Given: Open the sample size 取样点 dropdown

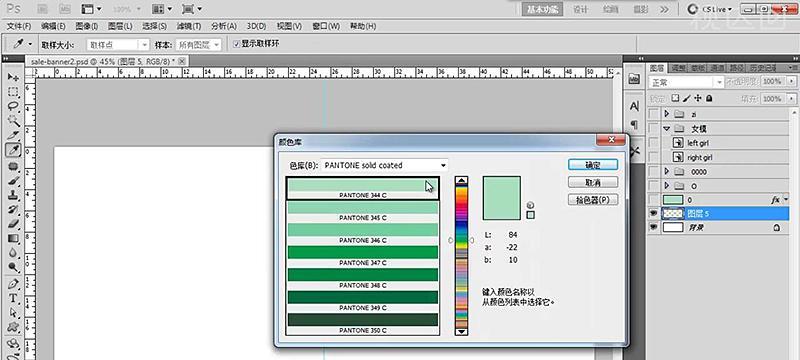Looking at the screenshot, I should pyautogui.click(x=118, y=45).
